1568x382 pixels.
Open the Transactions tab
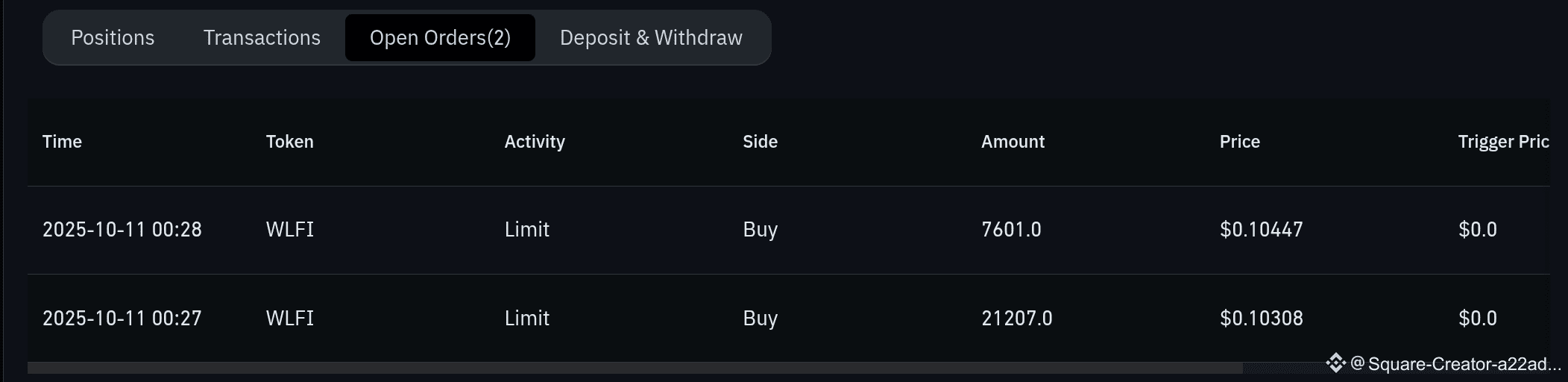pos(262,38)
